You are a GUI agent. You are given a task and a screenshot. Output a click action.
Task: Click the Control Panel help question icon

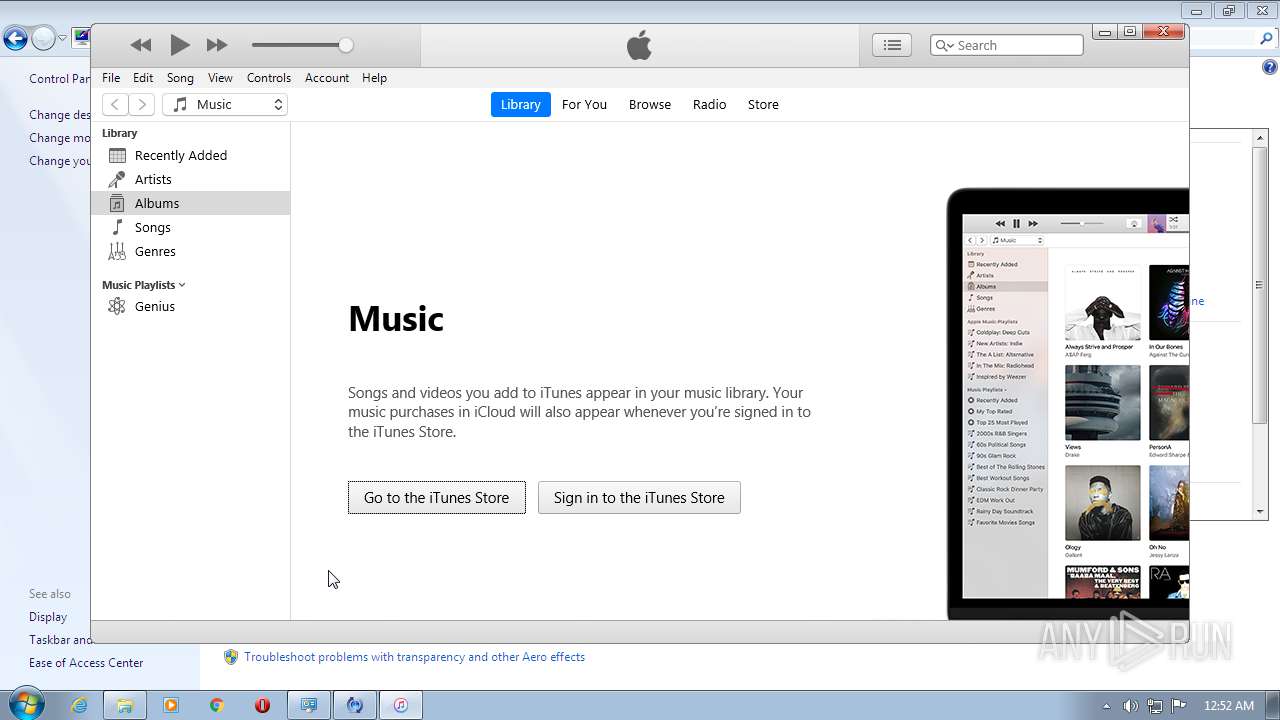1269,68
